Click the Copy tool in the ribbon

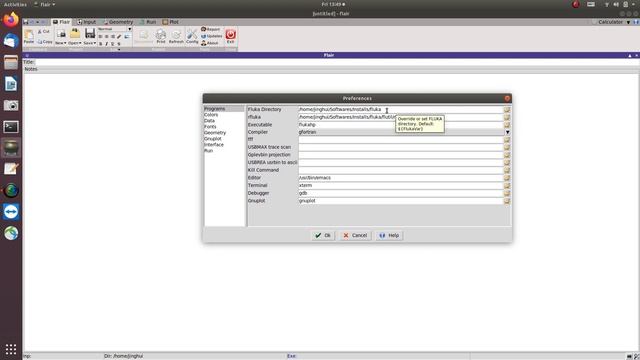coord(44,42)
